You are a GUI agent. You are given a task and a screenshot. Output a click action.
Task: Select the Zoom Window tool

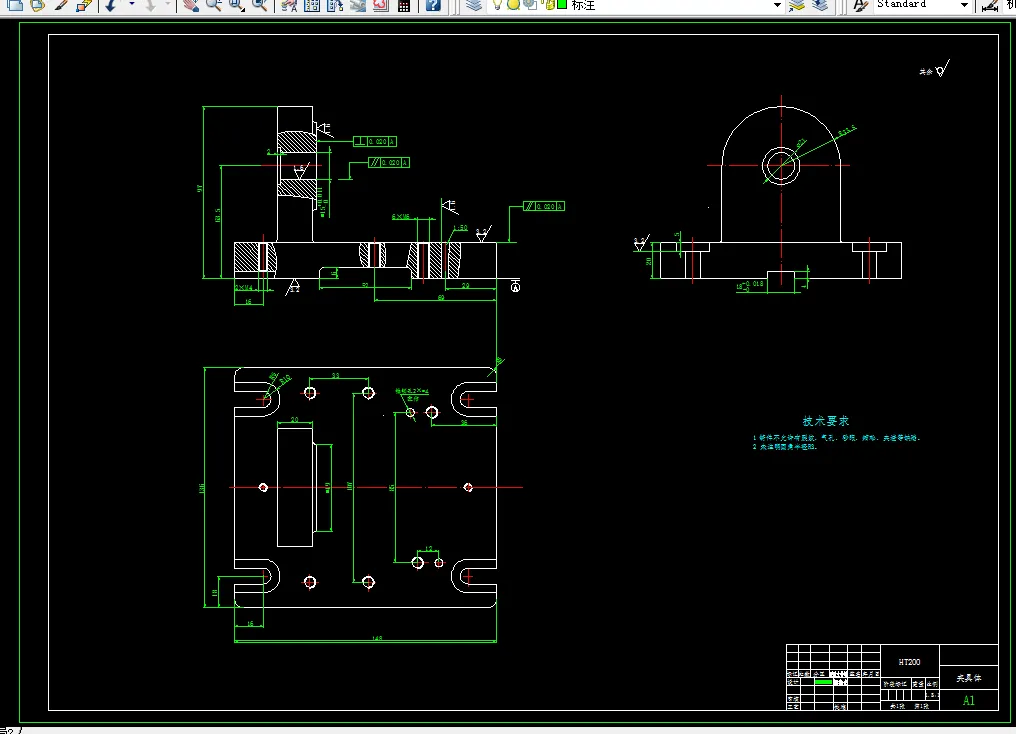pos(237,5)
